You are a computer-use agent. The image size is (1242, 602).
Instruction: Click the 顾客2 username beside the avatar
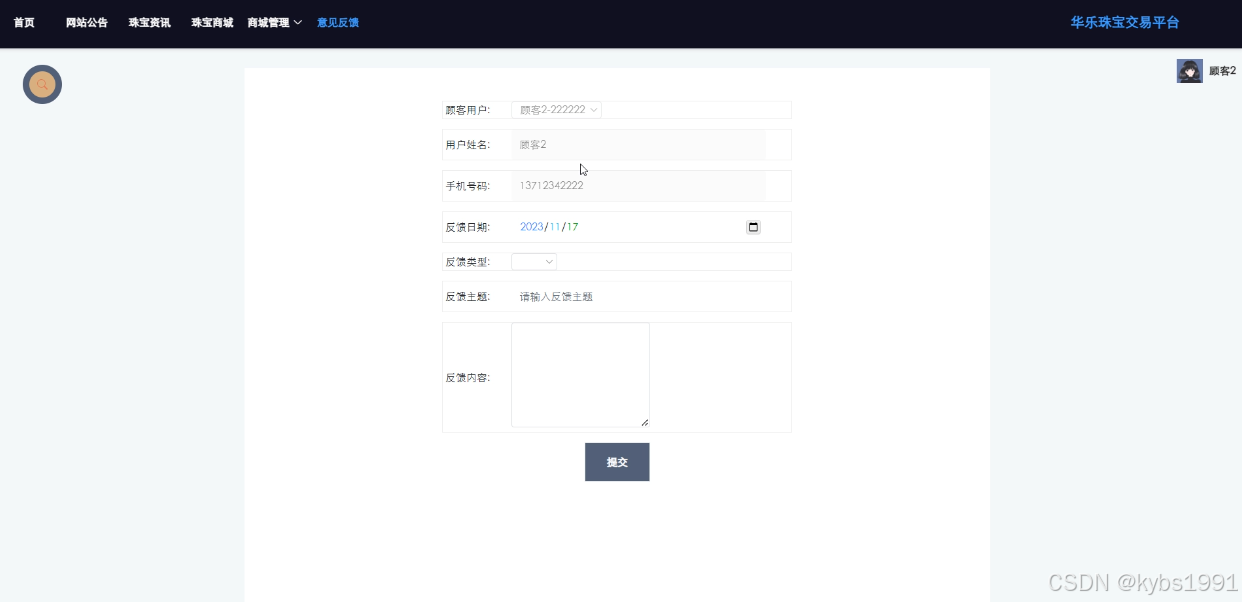pyautogui.click(x=1222, y=71)
